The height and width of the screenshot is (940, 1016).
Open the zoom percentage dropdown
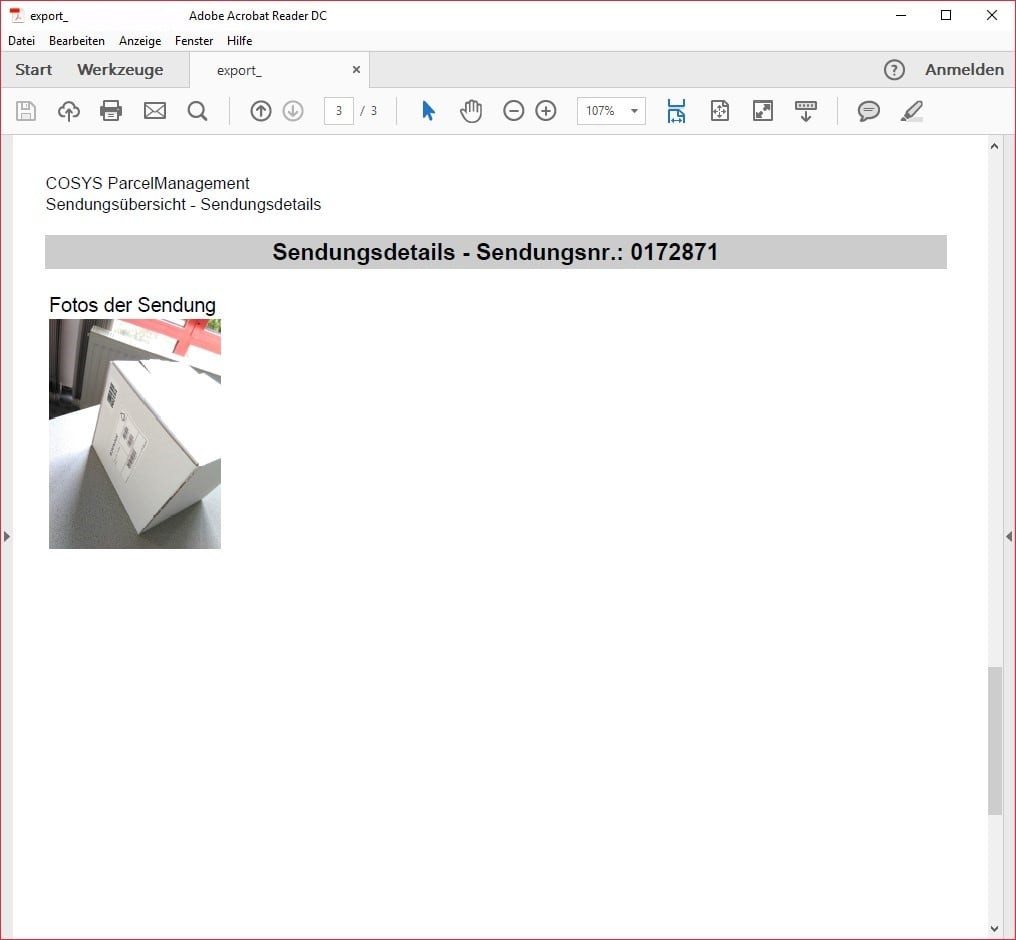pos(633,111)
